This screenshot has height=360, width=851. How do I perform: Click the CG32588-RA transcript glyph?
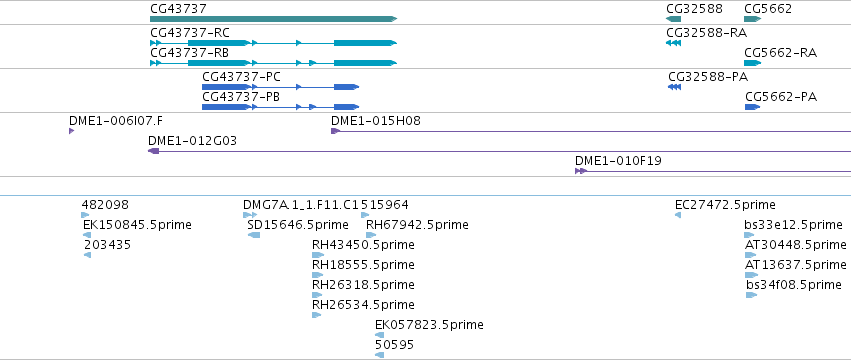tap(674, 43)
